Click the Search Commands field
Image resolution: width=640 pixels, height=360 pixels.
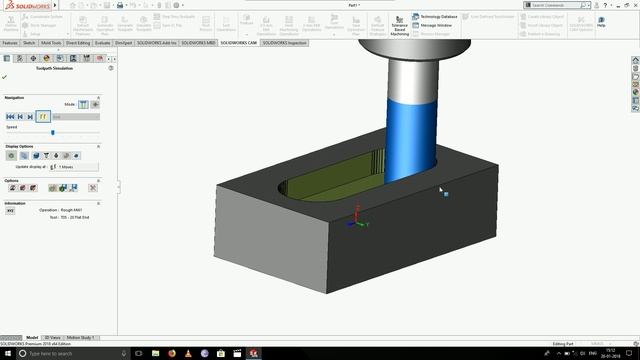point(555,5)
